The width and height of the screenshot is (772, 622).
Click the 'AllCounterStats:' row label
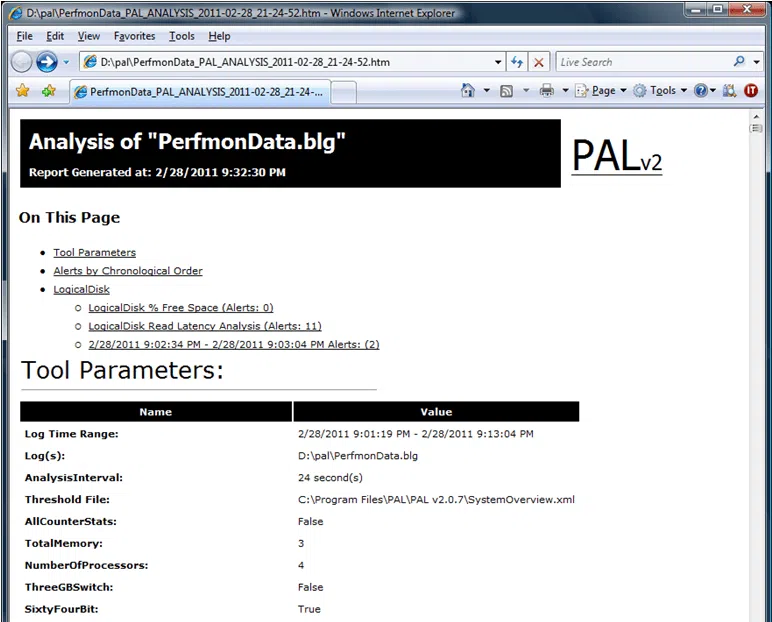(71, 522)
